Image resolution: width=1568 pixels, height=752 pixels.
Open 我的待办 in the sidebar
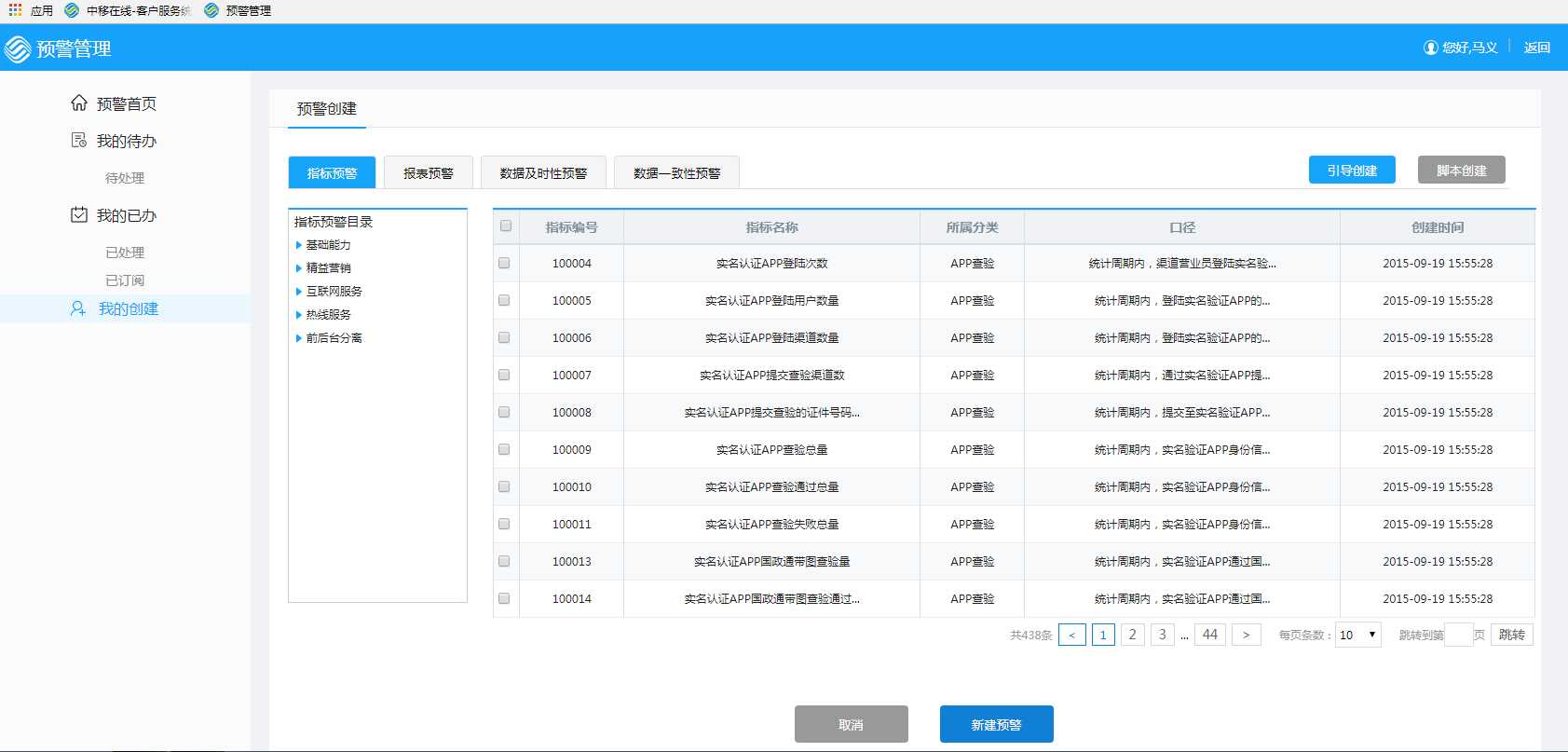click(x=127, y=141)
